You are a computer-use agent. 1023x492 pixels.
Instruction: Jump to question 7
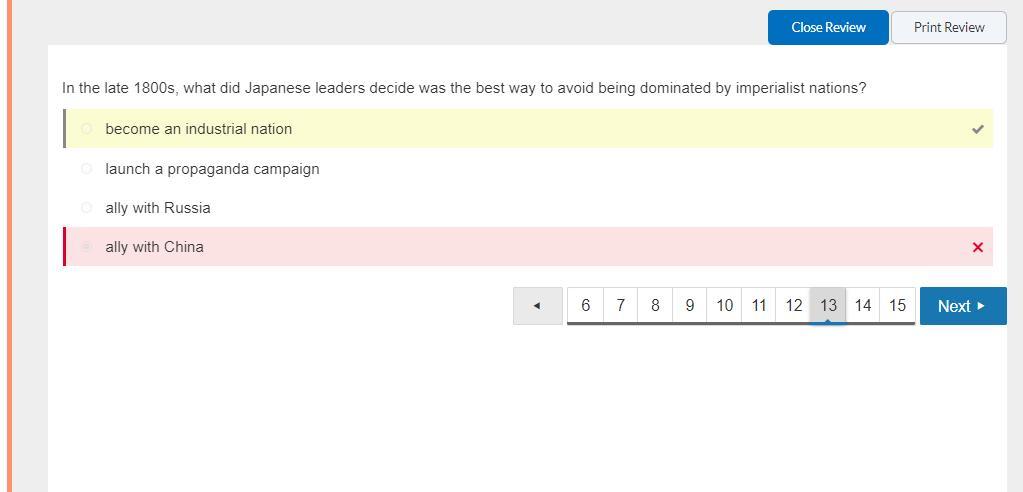pyautogui.click(x=620, y=306)
